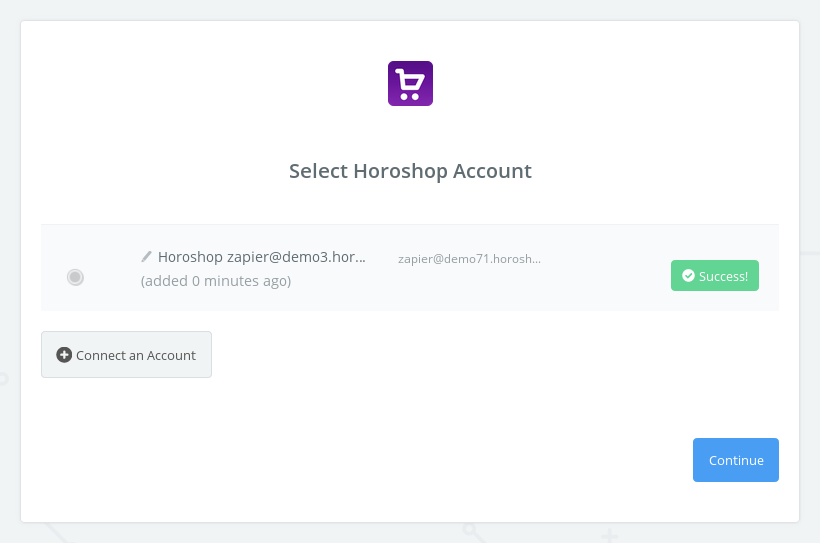Click the pencil edit icon beside account name
Screen dimensions: 820x543
[147, 257]
